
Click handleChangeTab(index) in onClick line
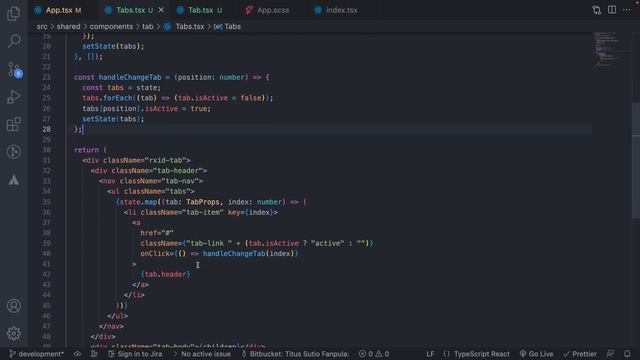249,253
